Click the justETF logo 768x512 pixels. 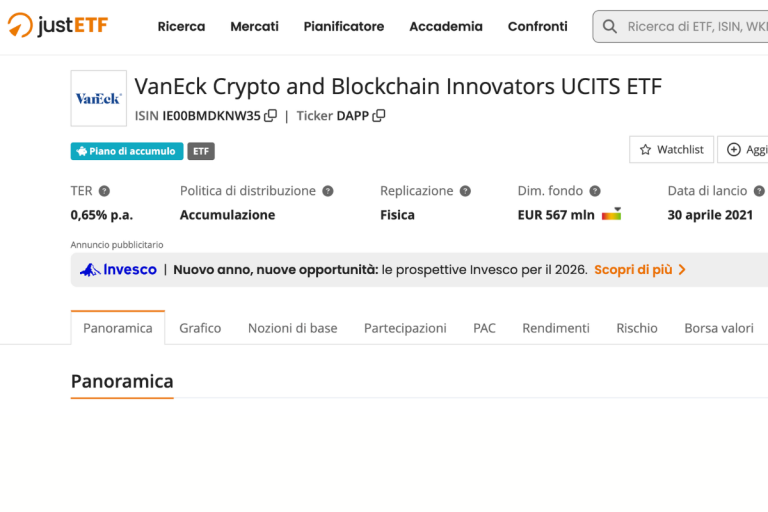click(57, 26)
